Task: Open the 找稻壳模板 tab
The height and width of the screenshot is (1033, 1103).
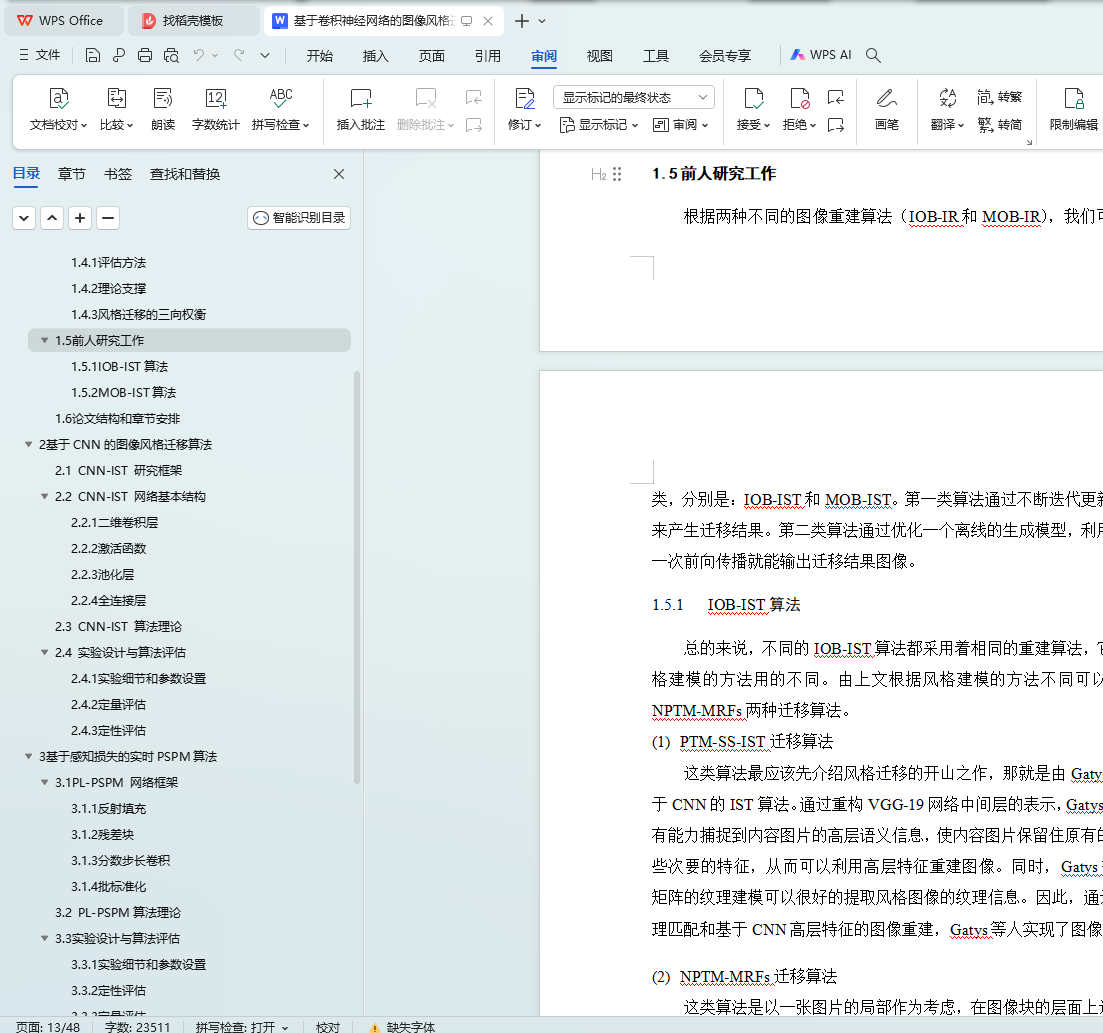Action: click(192, 21)
